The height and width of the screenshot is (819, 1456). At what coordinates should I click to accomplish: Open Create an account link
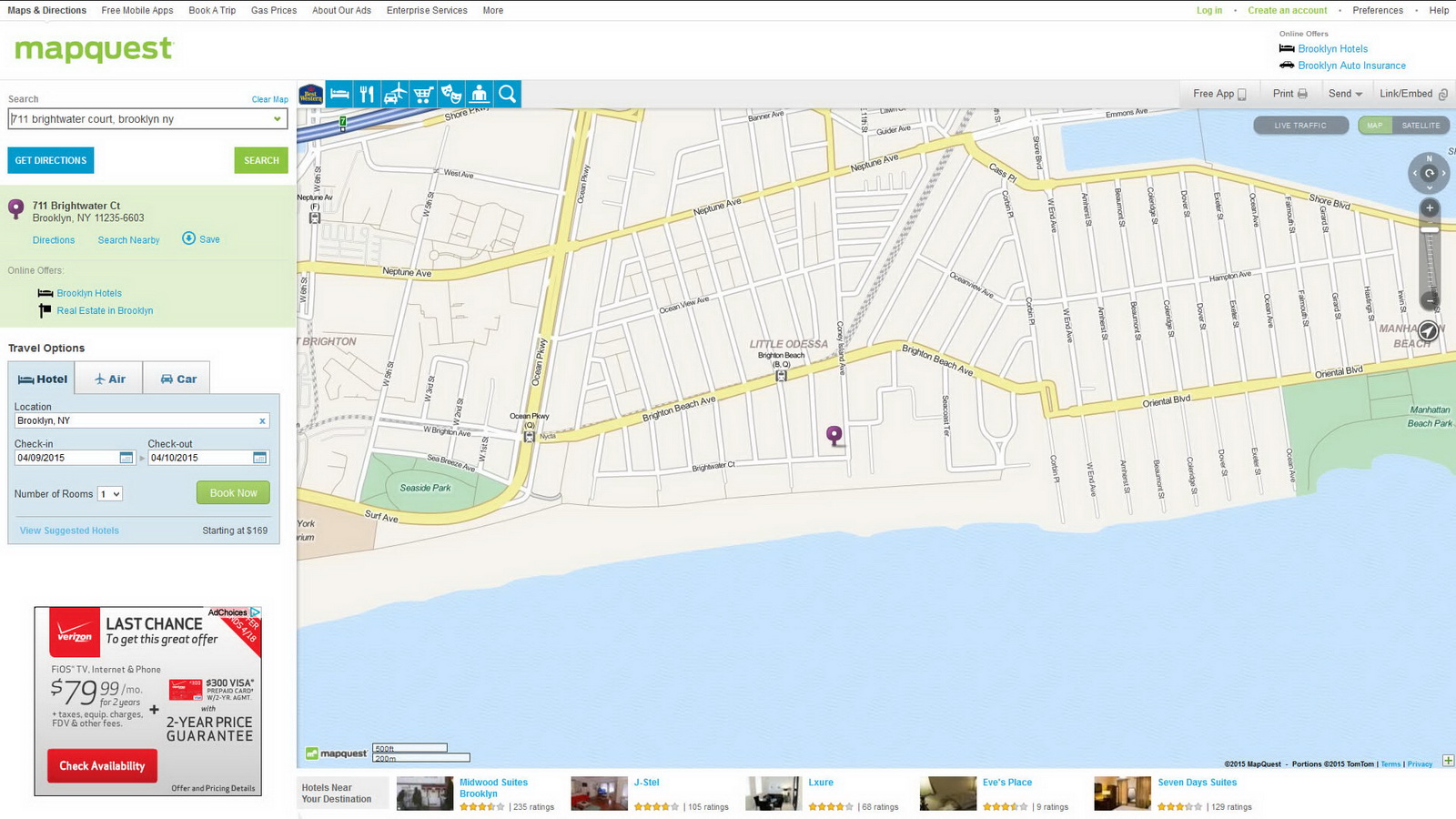coord(1287,10)
